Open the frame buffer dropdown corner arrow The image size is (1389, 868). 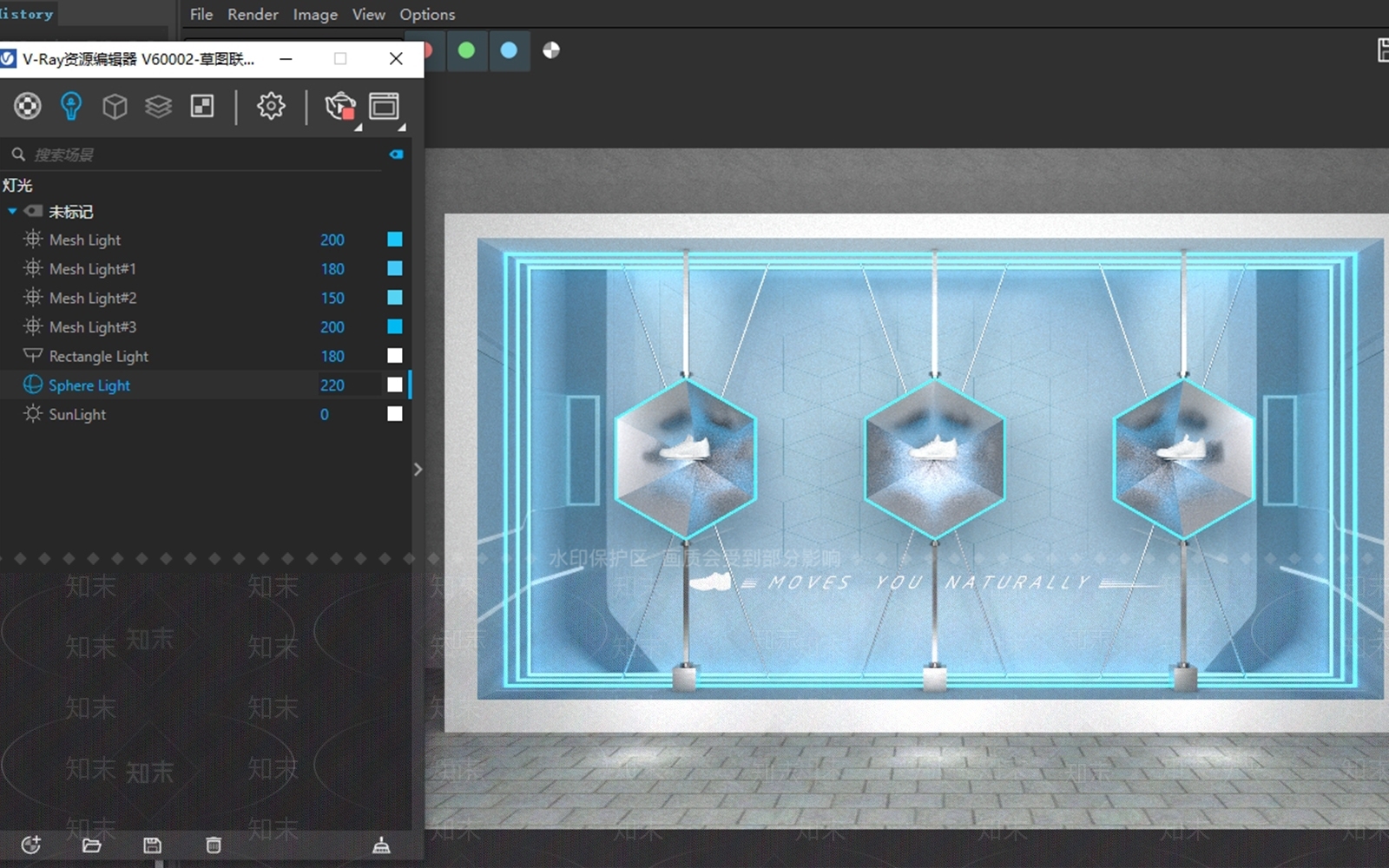(x=401, y=128)
